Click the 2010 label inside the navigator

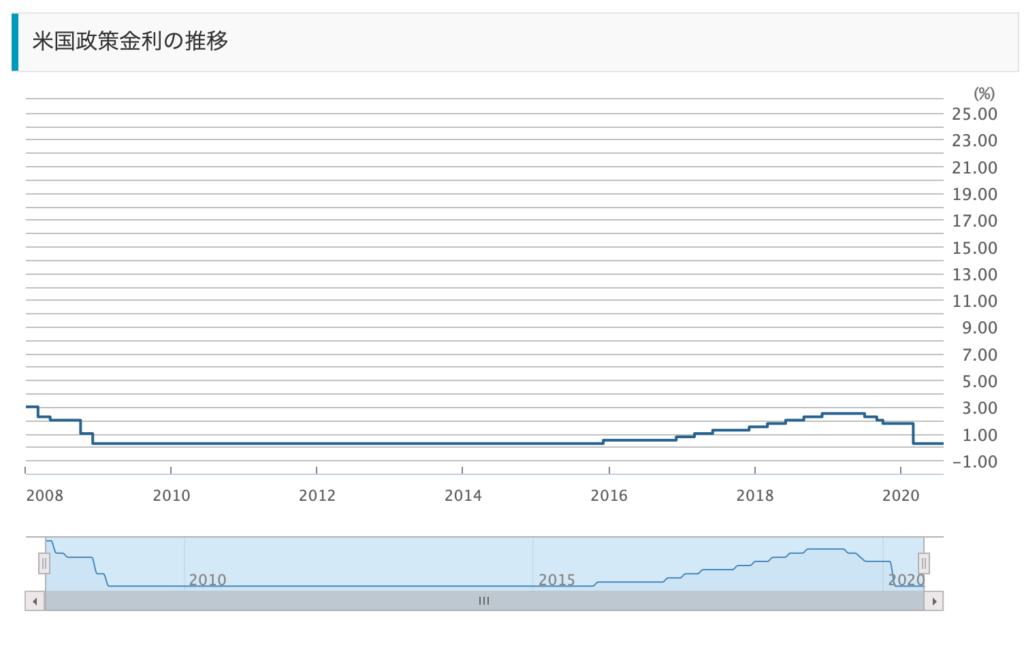click(207, 580)
